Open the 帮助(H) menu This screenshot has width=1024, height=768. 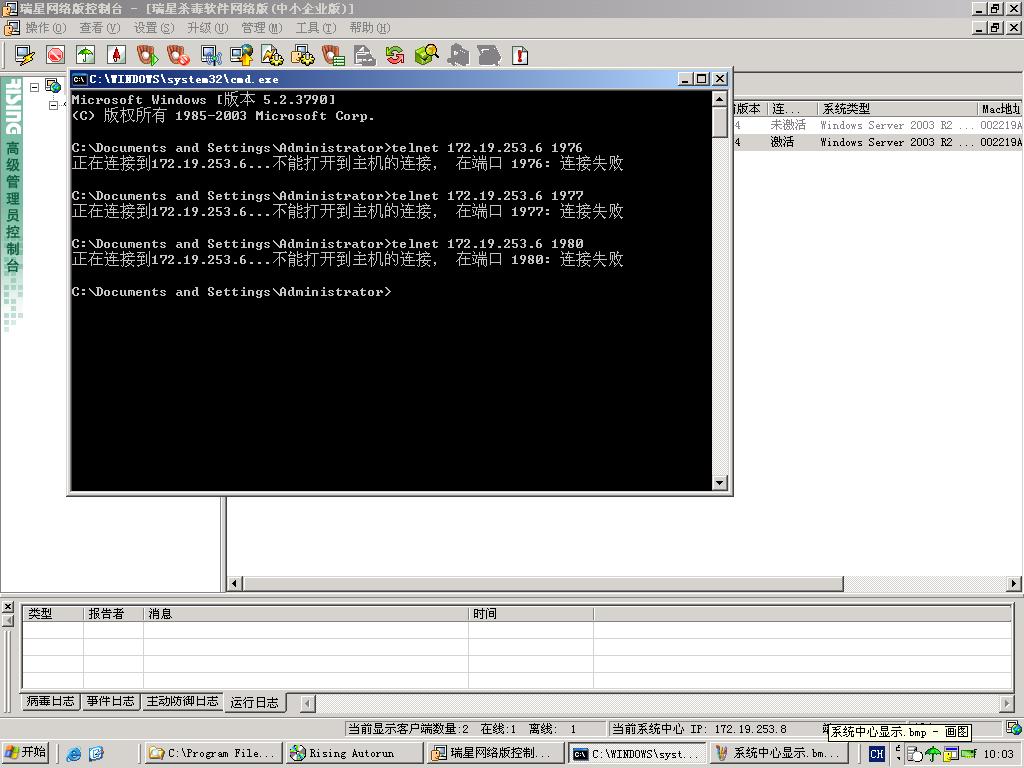point(370,27)
